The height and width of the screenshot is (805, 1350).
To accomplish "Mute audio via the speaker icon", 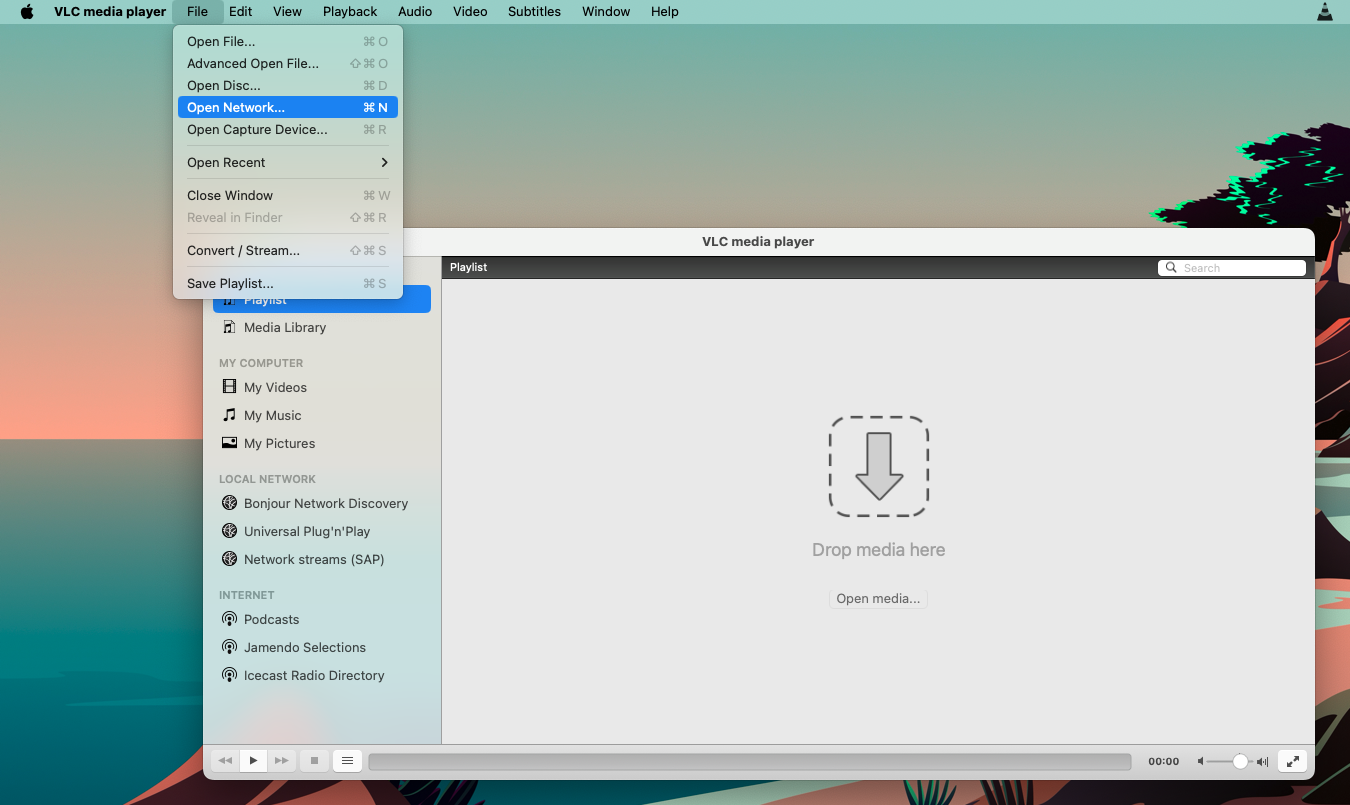I will tap(1199, 761).
